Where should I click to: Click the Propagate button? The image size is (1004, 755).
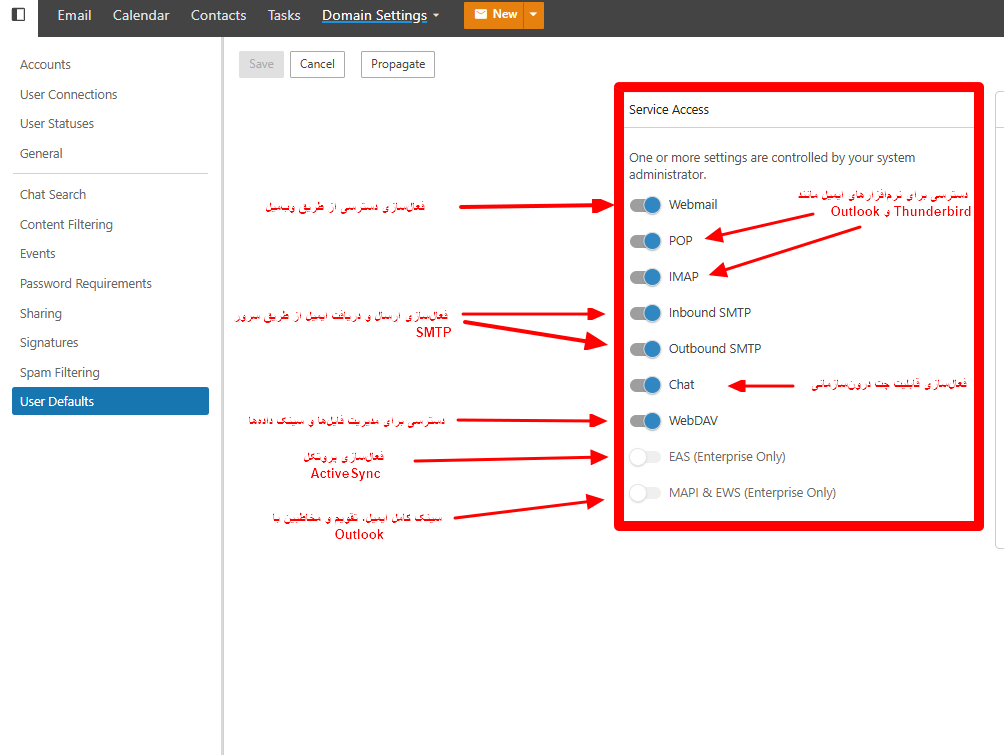[398, 64]
